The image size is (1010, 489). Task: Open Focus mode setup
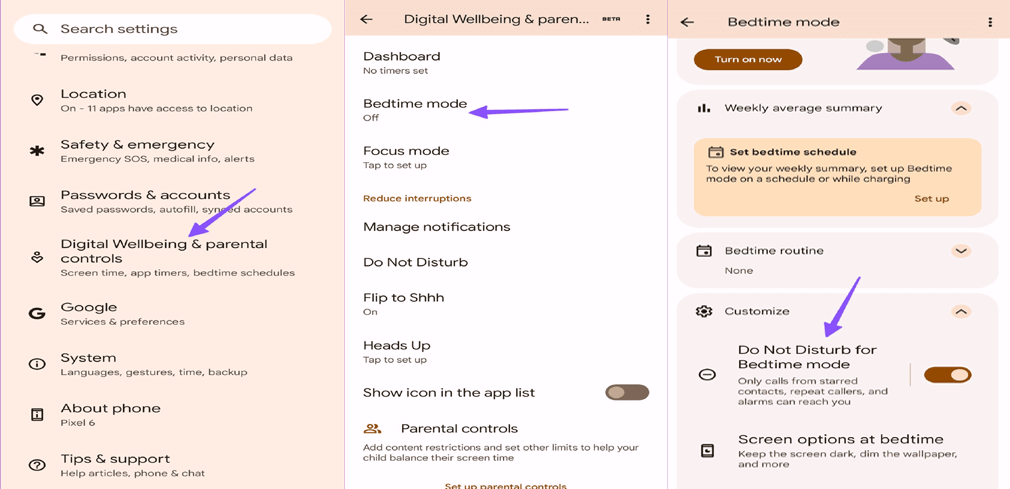coord(506,157)
